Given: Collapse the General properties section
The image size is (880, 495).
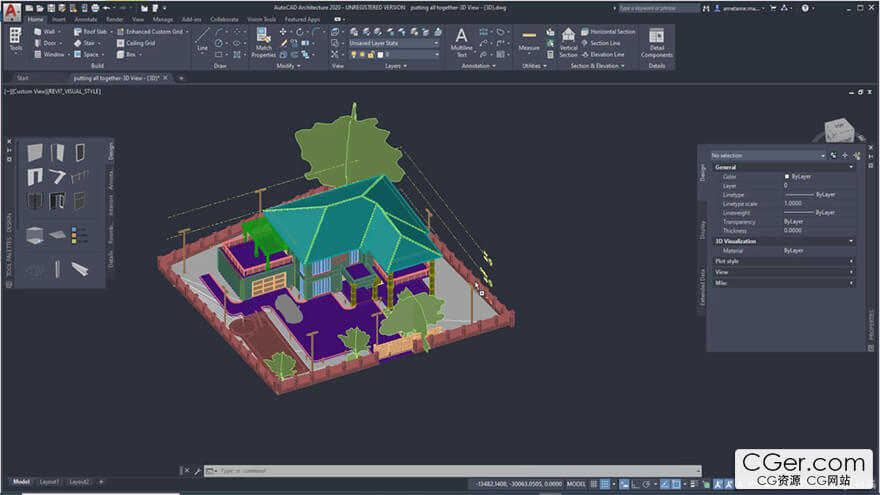Looking at the screenshot, I should (x=783, y=166).
